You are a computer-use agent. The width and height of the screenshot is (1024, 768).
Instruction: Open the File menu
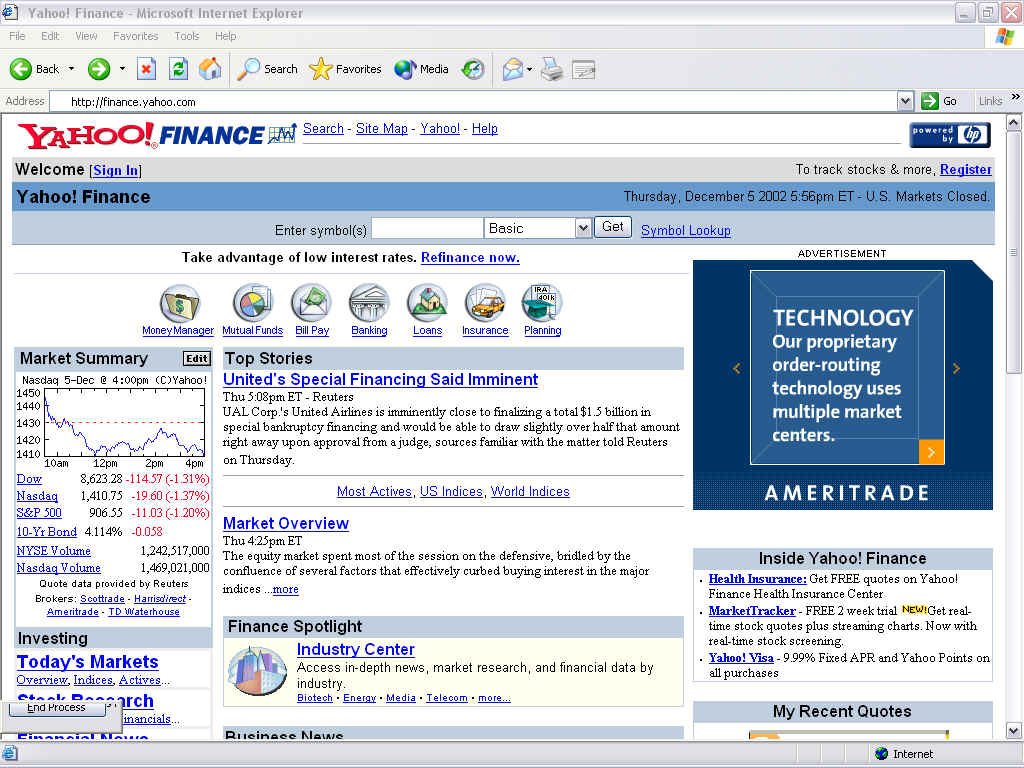pos(17,36)
